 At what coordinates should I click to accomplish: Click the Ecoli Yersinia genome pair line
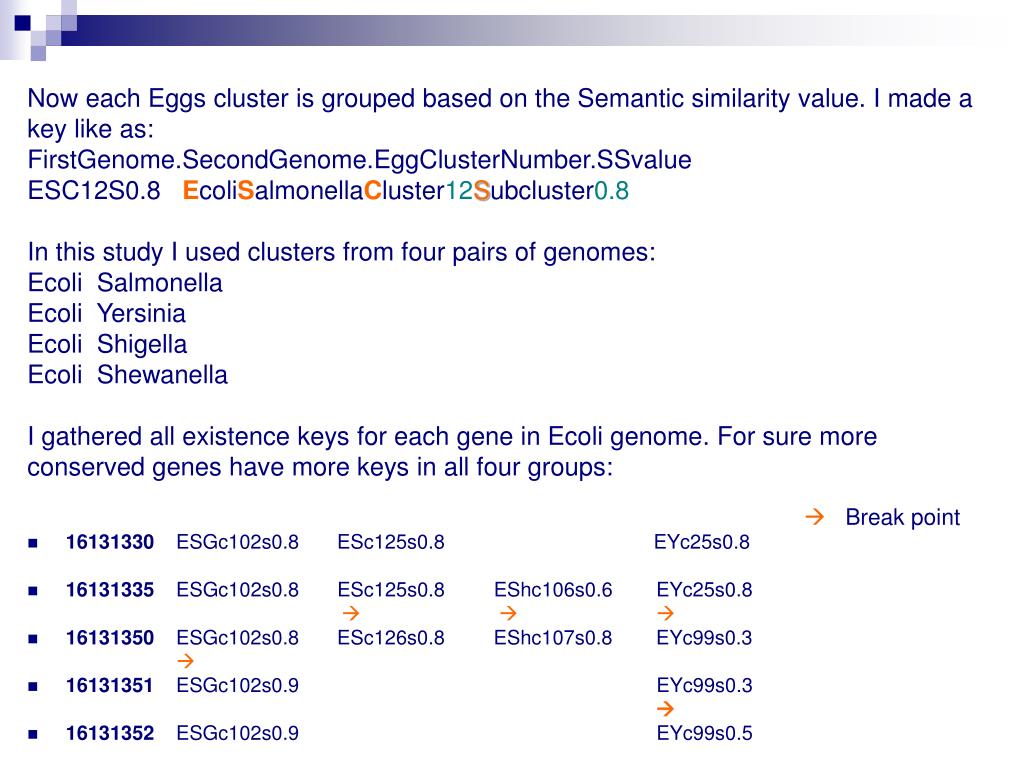point(106,313)
